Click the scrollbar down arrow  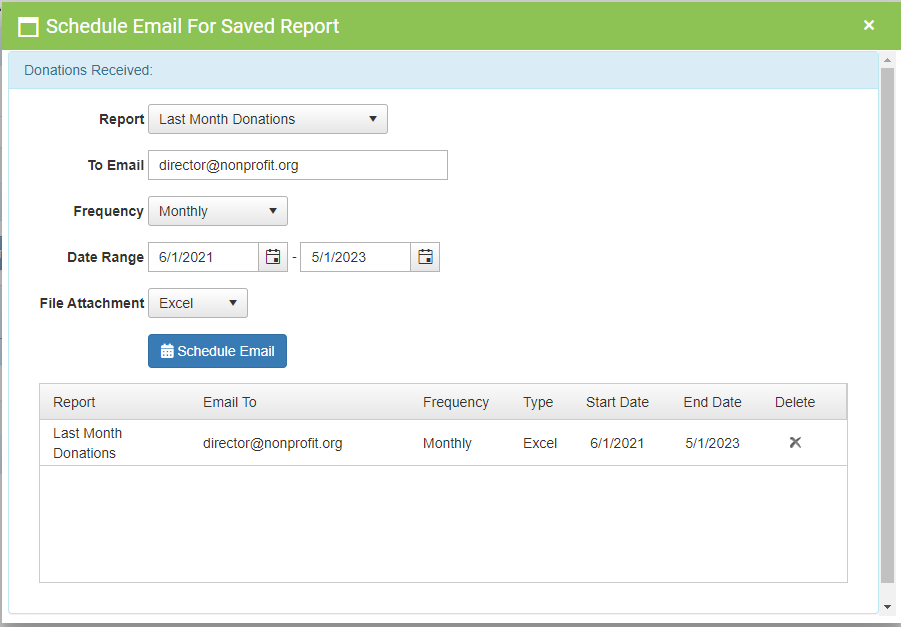887,606
